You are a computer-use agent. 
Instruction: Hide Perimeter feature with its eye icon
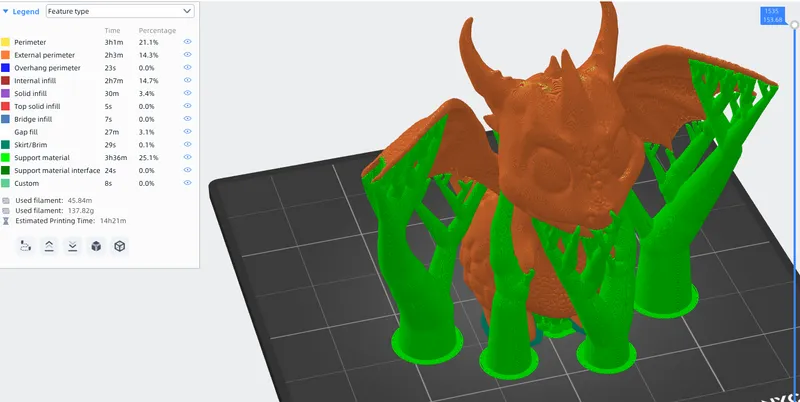(x=187, y=42)
